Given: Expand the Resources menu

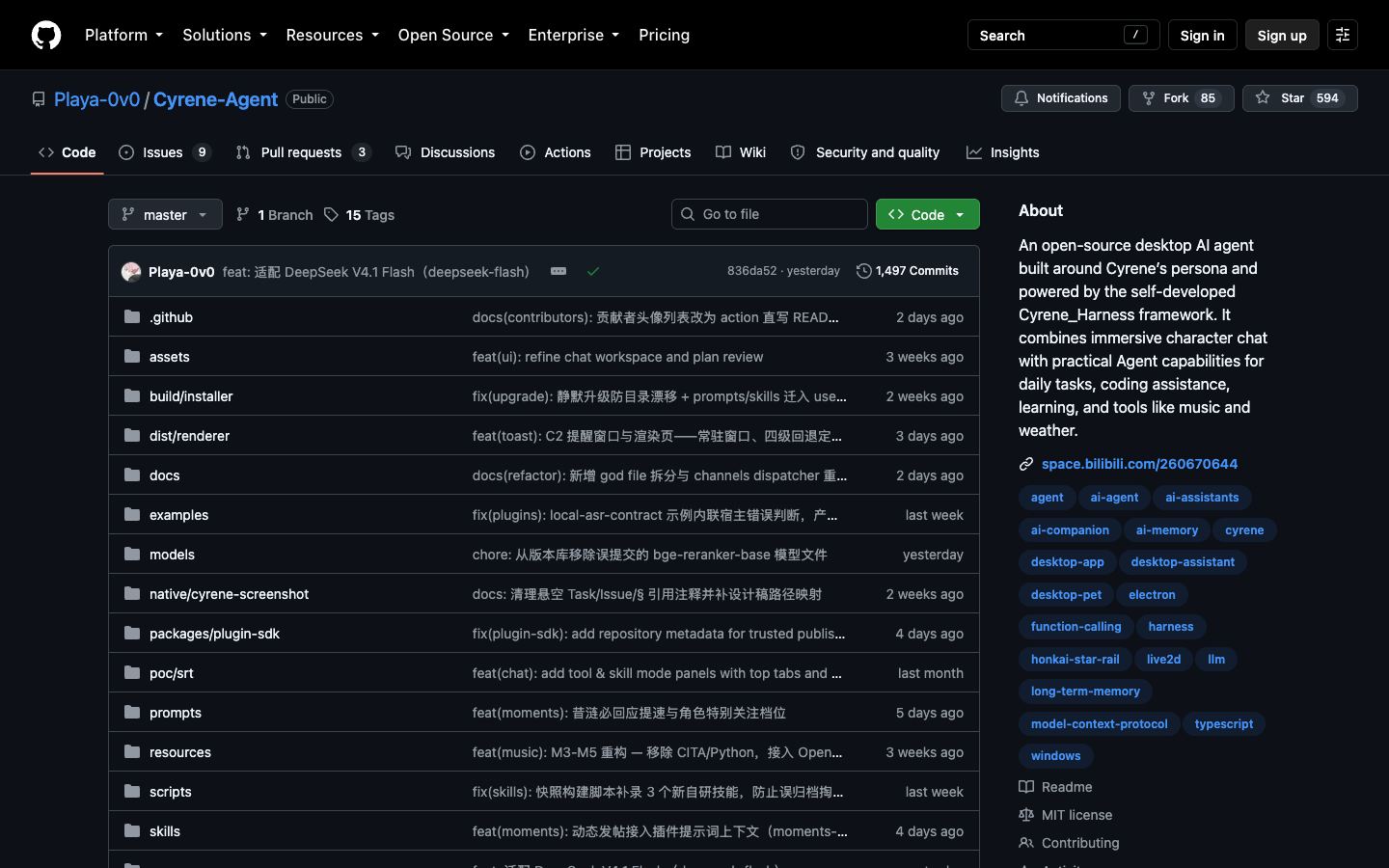Looking at the screenshot, I should [x=332, y=35].
